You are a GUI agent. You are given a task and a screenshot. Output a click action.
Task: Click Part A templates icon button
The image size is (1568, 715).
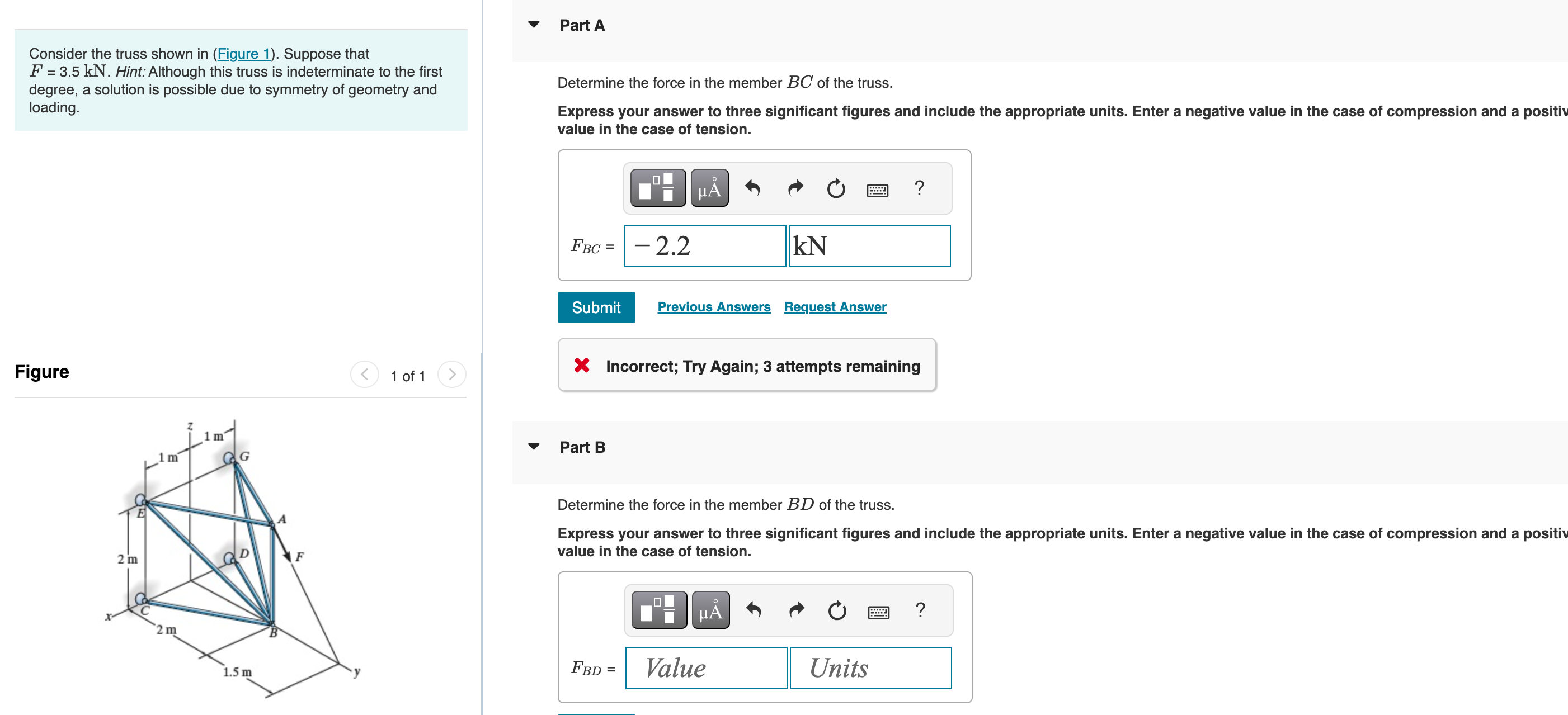(657, 188)
